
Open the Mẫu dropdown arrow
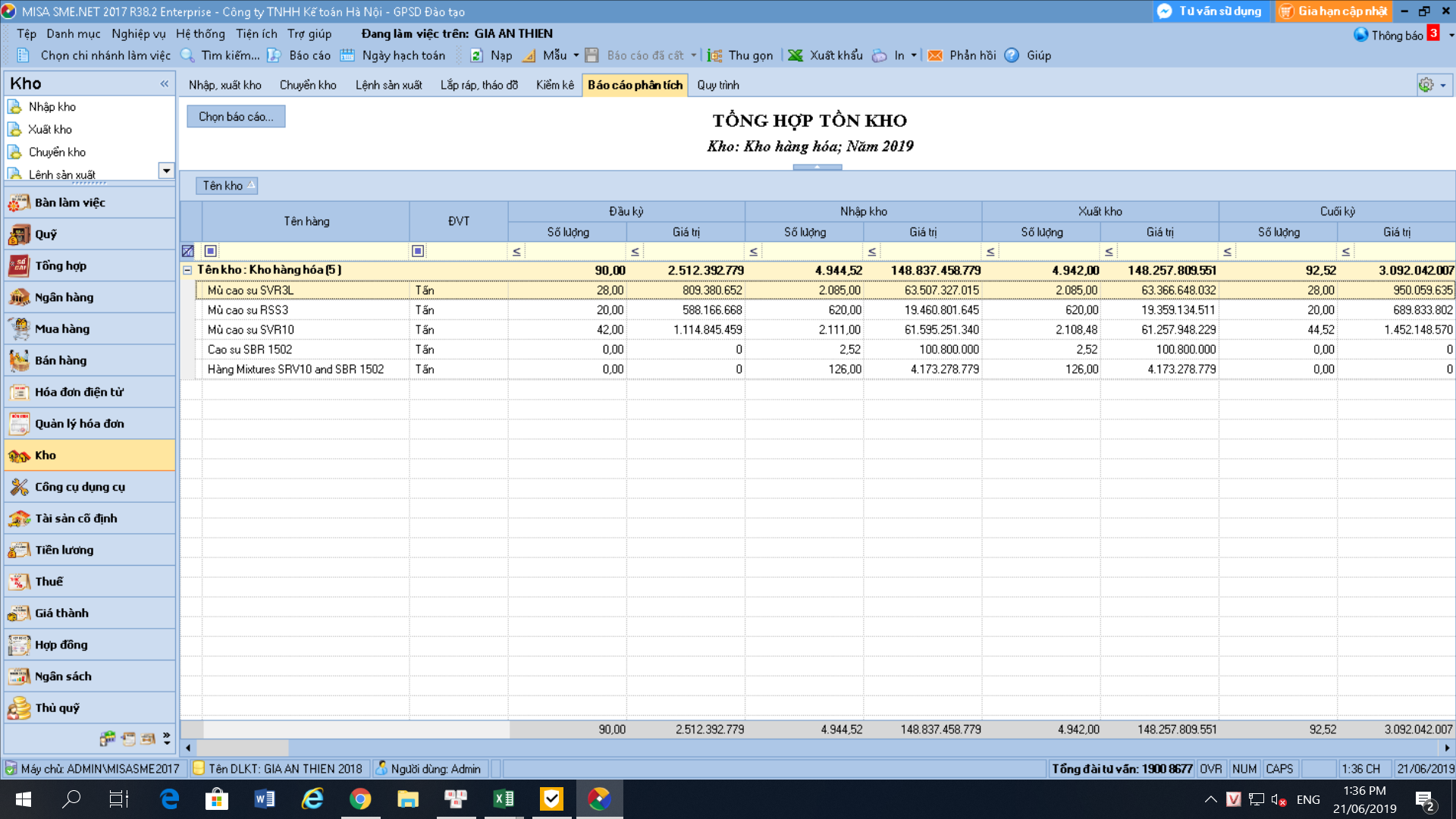(576, 55)
